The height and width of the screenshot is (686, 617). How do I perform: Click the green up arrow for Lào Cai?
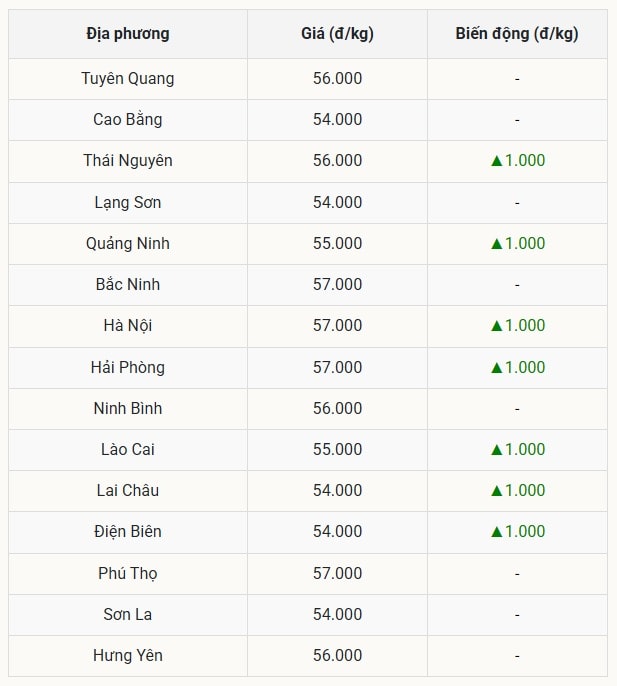(495, 450)
